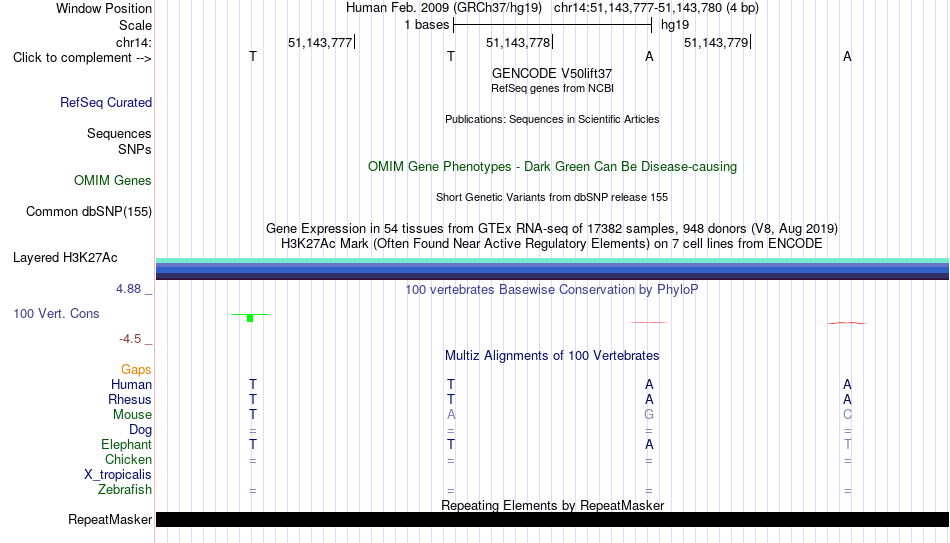Click the Layered H3K27Ac track label
This screenshot has height=543, width=950.
[x=65, y=258]
